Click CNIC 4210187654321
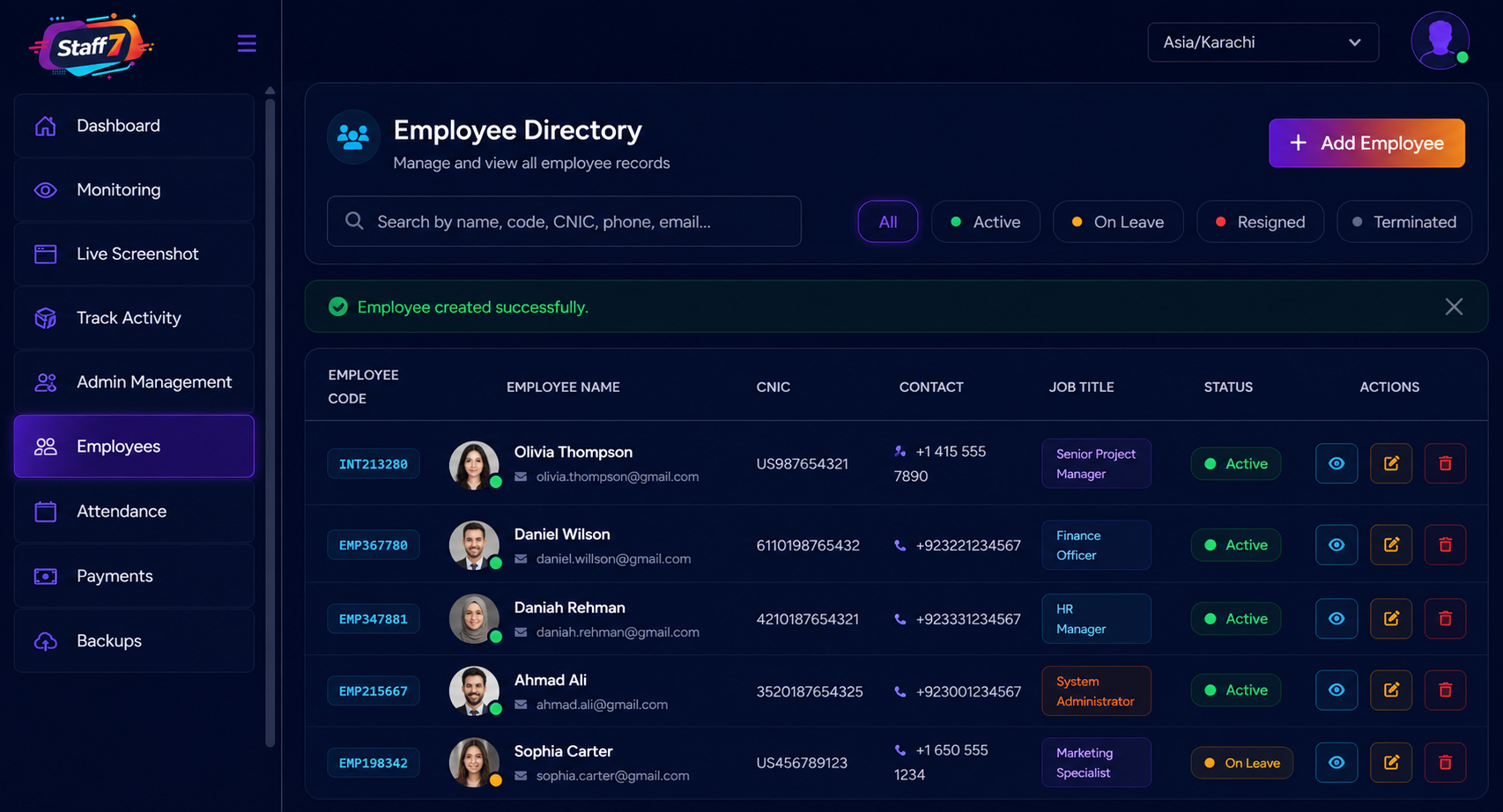The width and height of the screenshot is (1503, 812). [807, 619]
